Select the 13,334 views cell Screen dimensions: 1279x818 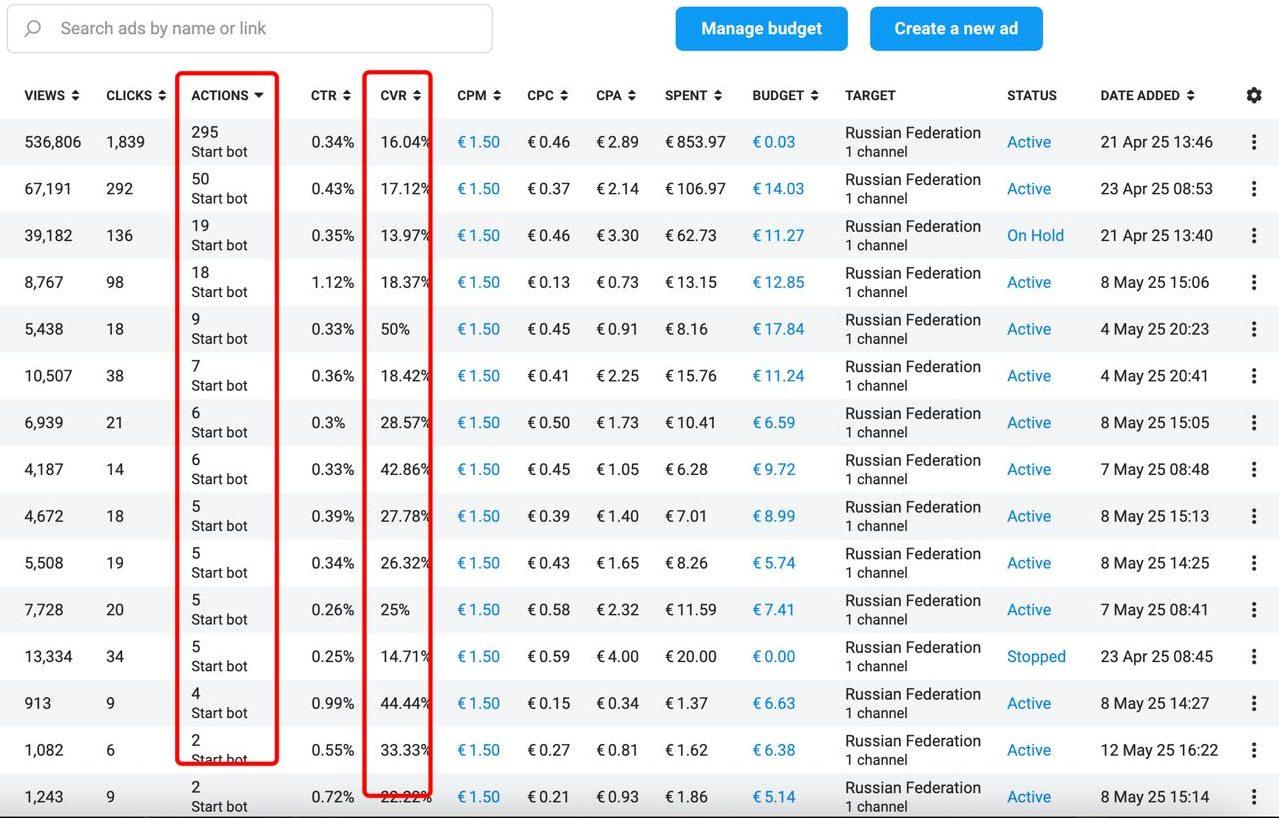tap(48, 657)
